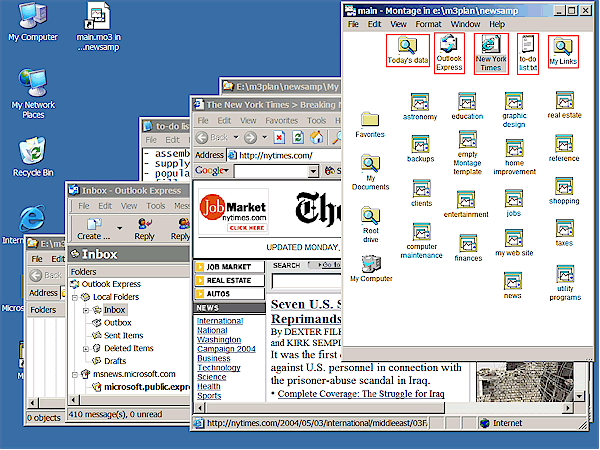Open the Favorites folder in Montage
Image resolution: width=600 pixels, height=450 pixels.
[370, 124]
